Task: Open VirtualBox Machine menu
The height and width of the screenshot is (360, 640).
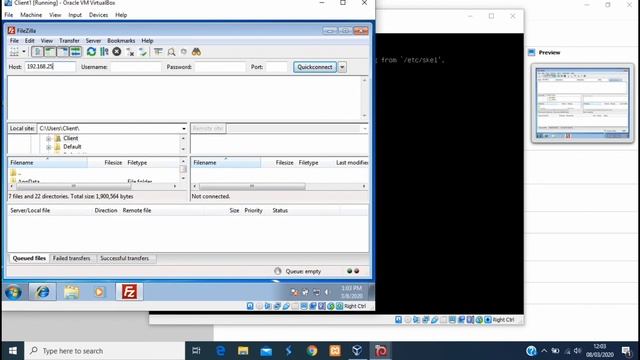Action: coord(31,15)
